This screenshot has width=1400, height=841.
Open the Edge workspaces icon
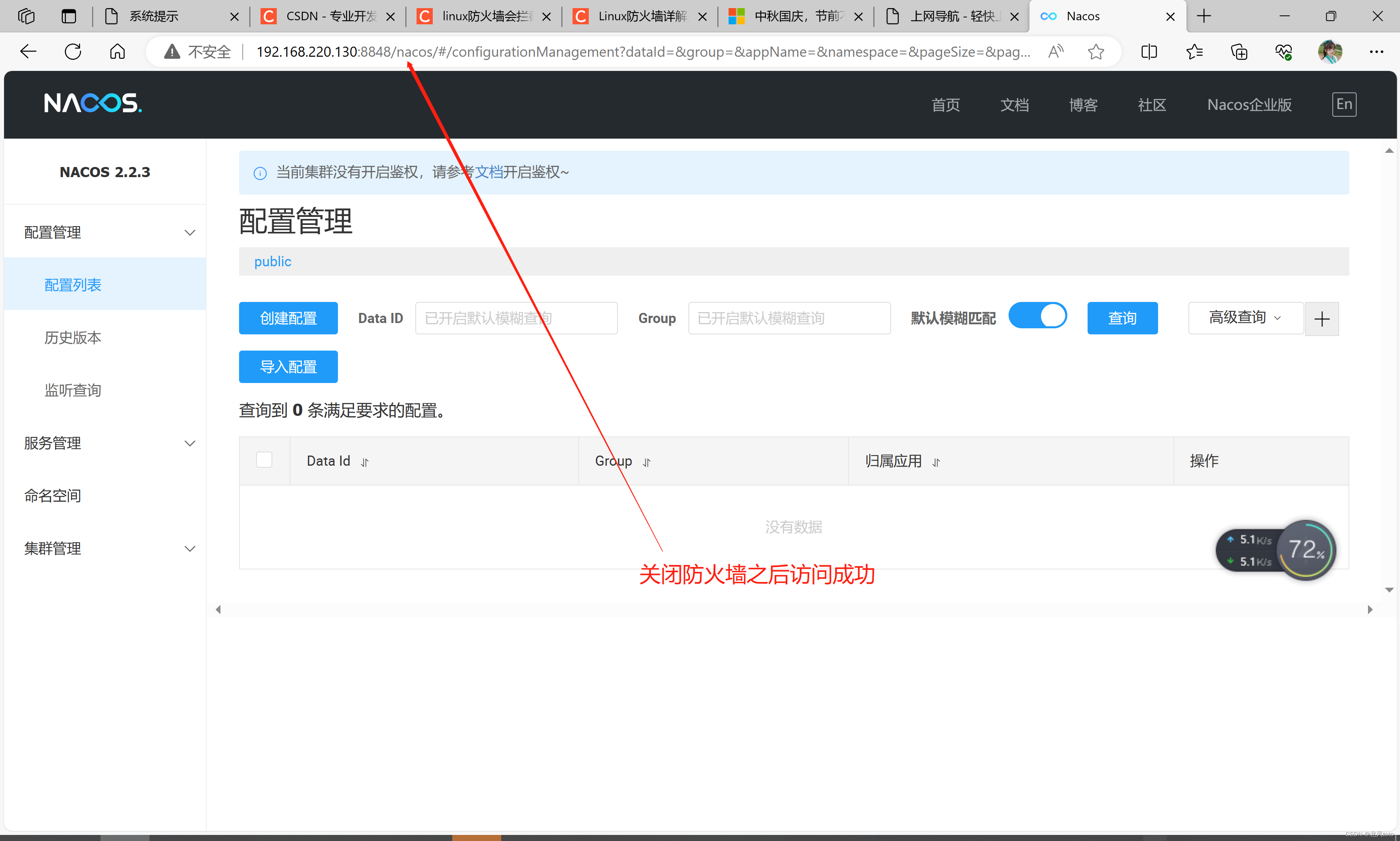point(26,16)
